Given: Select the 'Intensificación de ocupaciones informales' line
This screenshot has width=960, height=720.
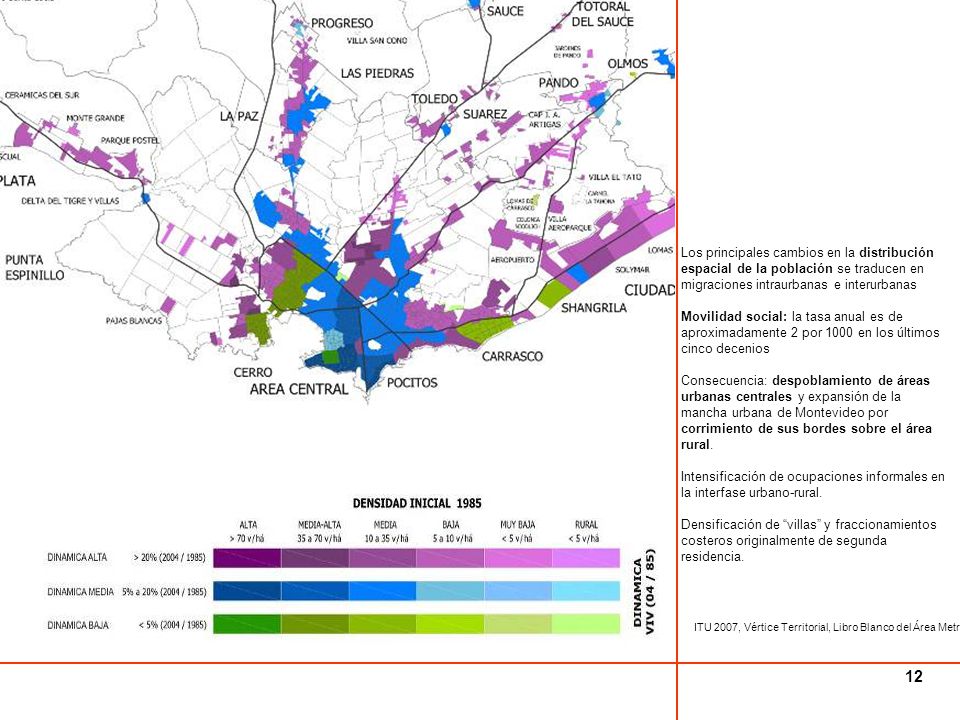Looking at the screenshot, I should coord(812,476).
